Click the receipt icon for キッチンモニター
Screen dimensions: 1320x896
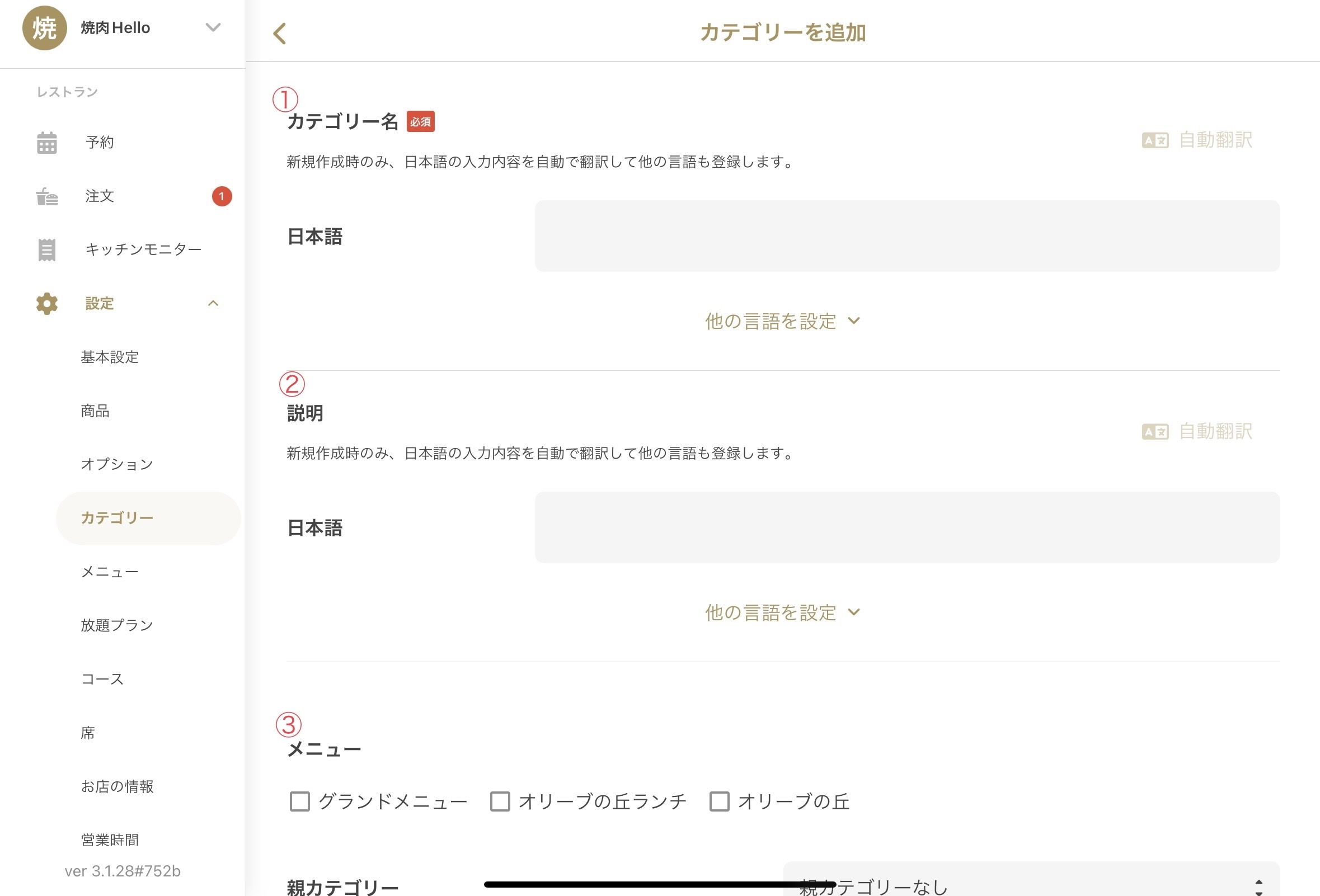46,250
